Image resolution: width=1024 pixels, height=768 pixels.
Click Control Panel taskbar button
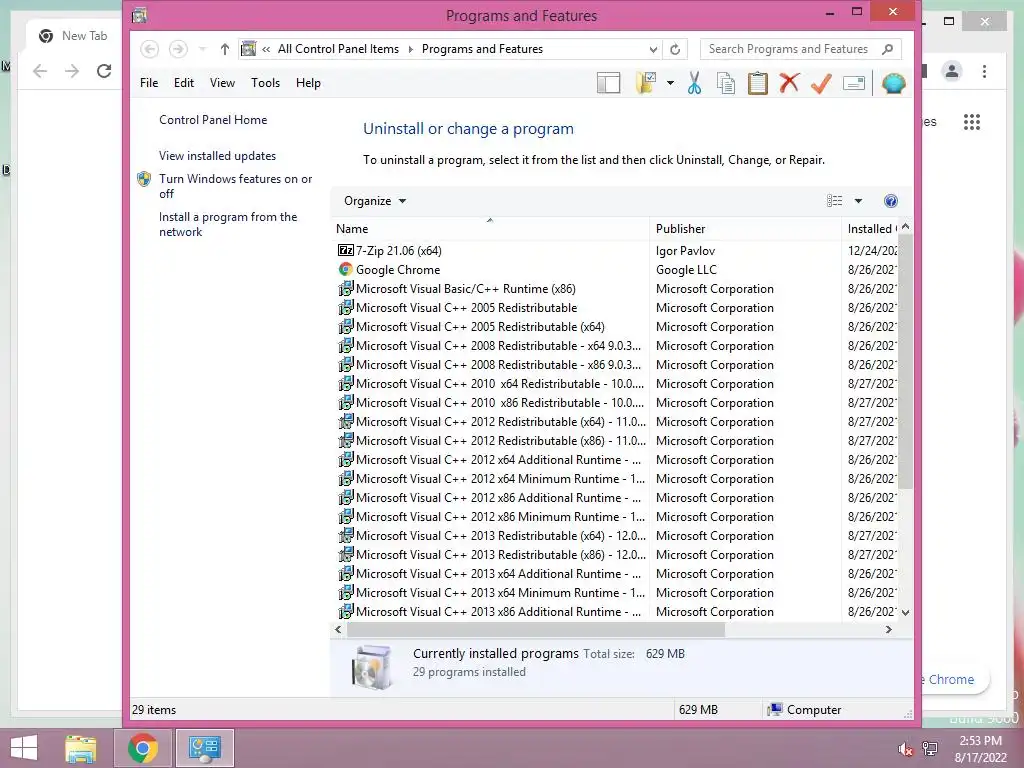205,748
